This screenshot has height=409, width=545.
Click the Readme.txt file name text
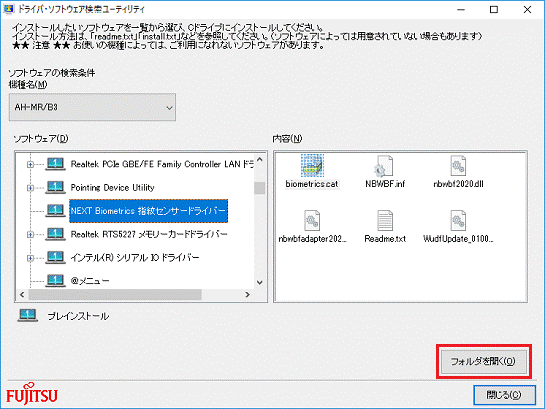tap(385, 239)
